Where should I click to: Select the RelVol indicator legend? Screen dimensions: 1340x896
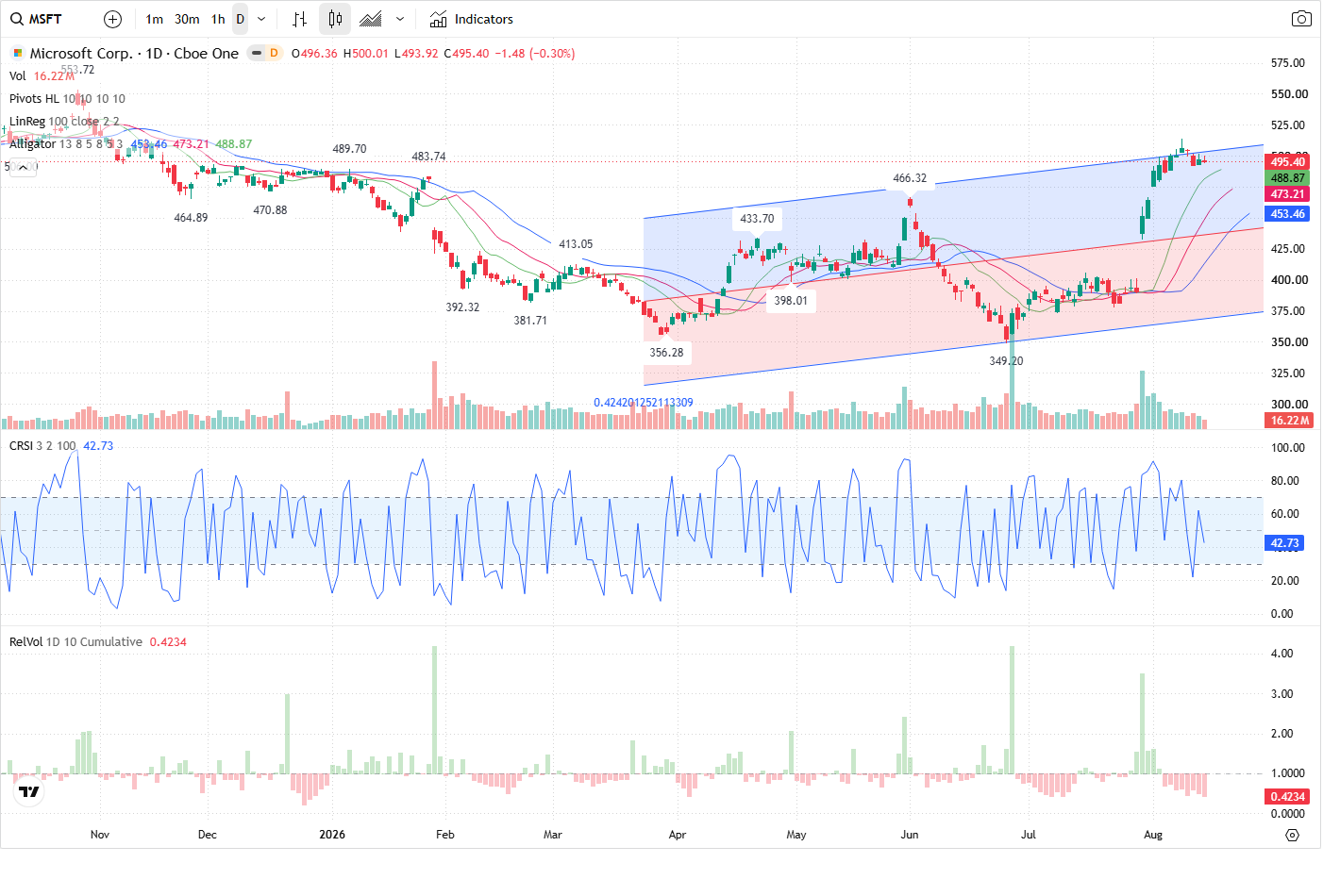75,641
